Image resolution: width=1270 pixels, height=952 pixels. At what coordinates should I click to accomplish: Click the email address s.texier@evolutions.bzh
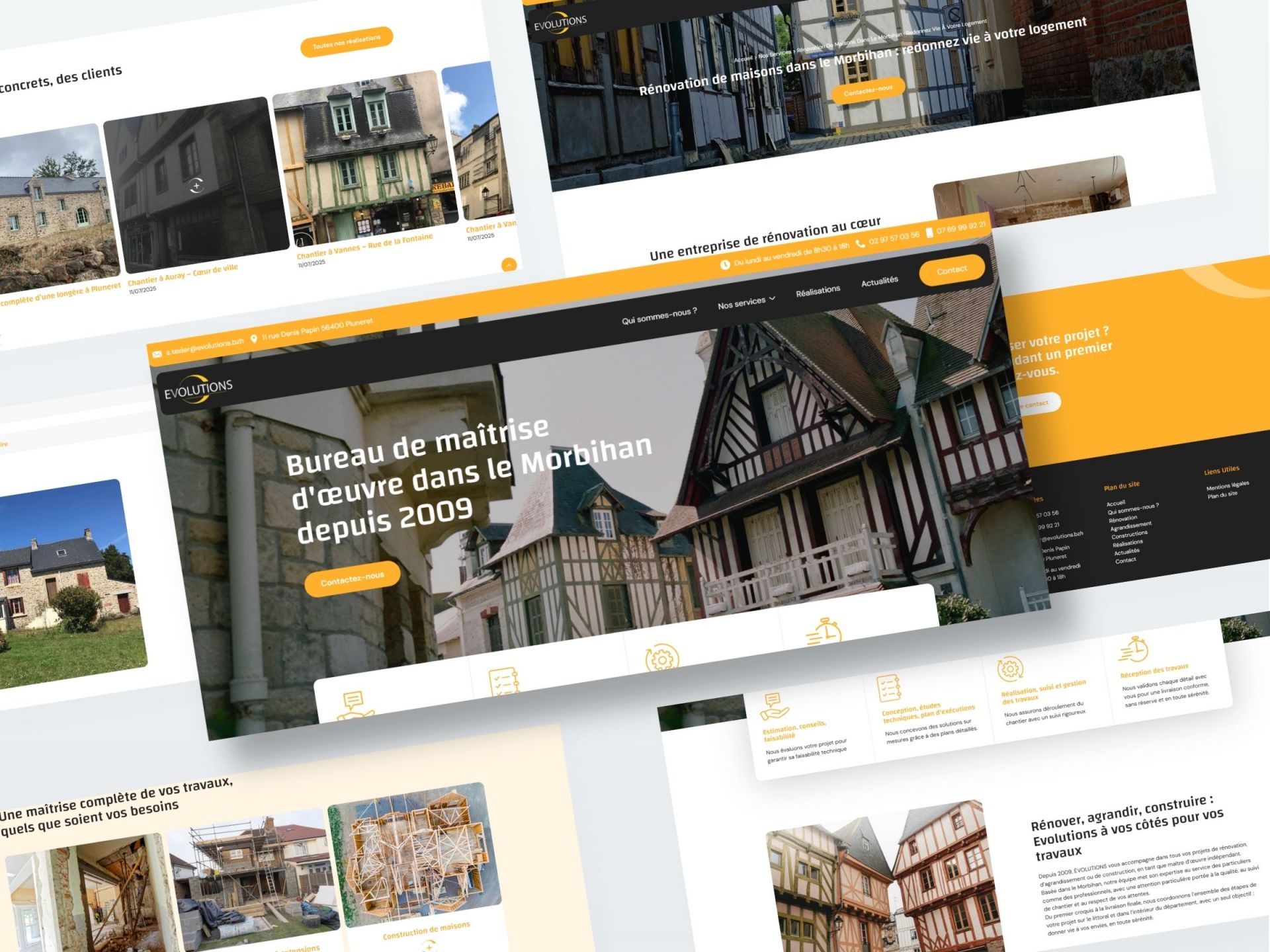click(x=204, y=346)
